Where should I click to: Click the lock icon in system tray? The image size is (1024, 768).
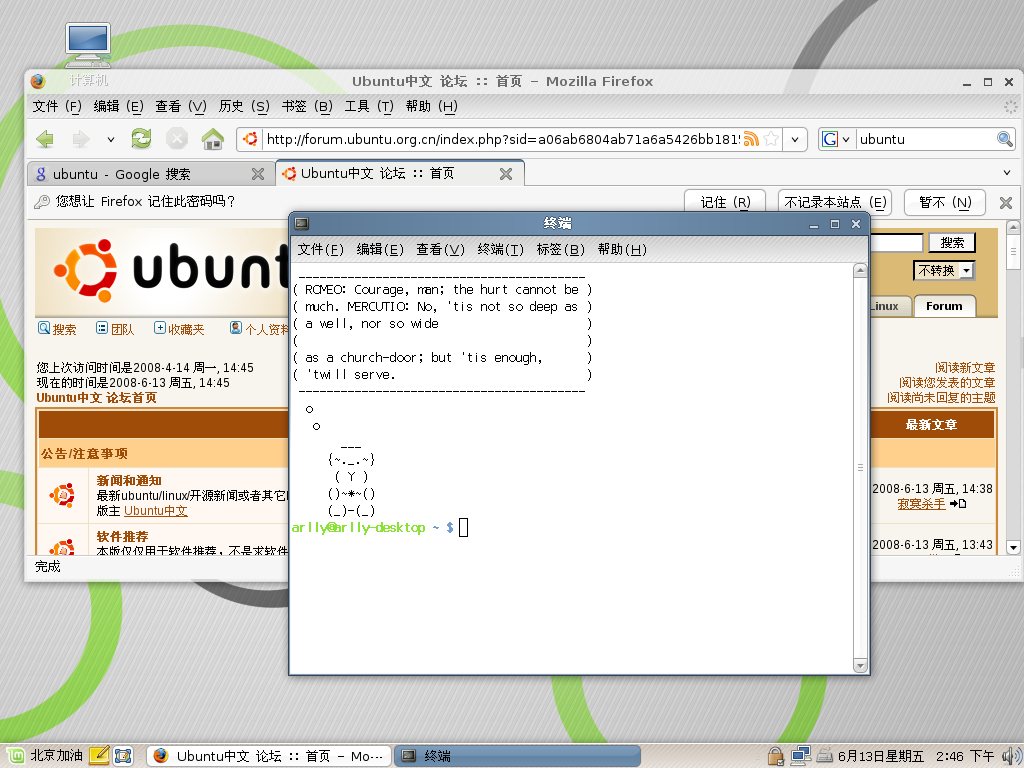coord(775,756)
